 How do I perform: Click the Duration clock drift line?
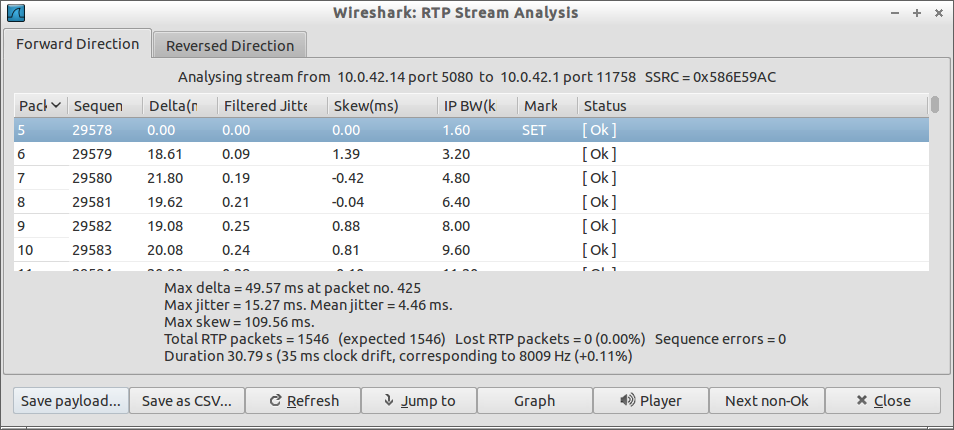(x=399, y=356)
